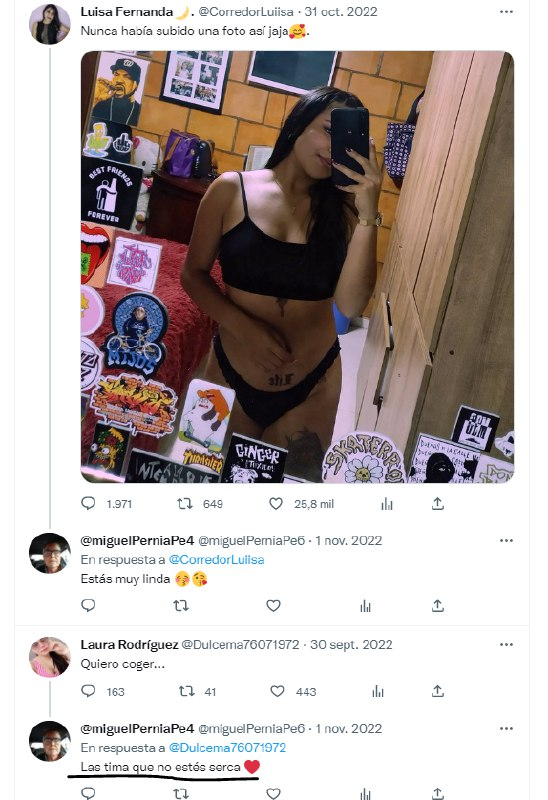The width and height of the screenshot is (548, 800).
Task: Open the @Dulcema76071972 mention link
Action: pos(227,748)
